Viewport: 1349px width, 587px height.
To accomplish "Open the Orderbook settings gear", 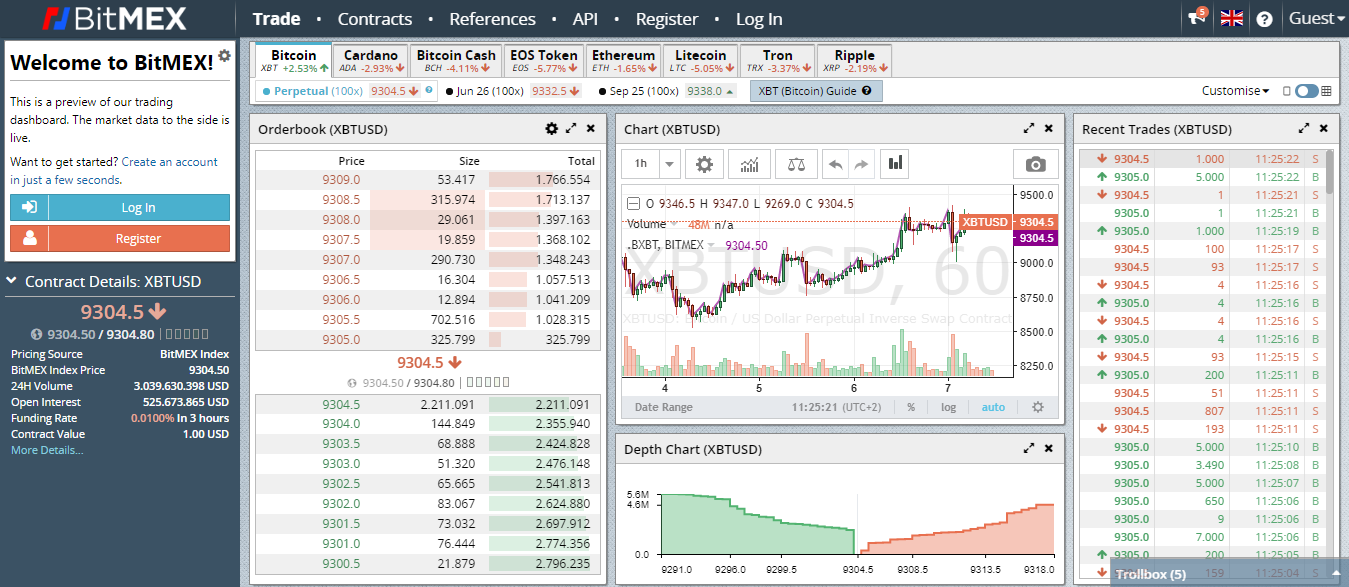I will 551,129.
